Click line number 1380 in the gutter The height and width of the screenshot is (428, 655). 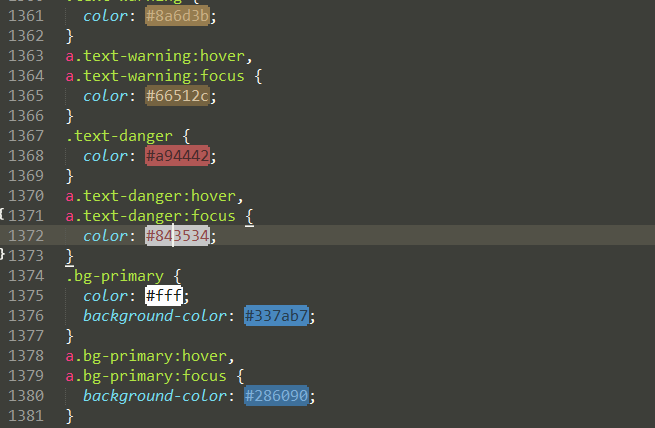tap(24, 396)
